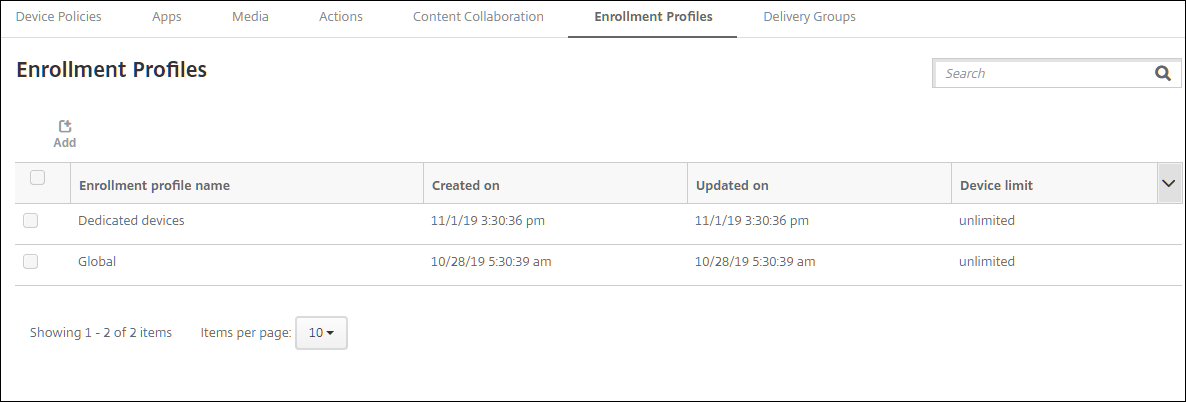
Task: Select the Actions tab
Action: [x=341, y=17]
